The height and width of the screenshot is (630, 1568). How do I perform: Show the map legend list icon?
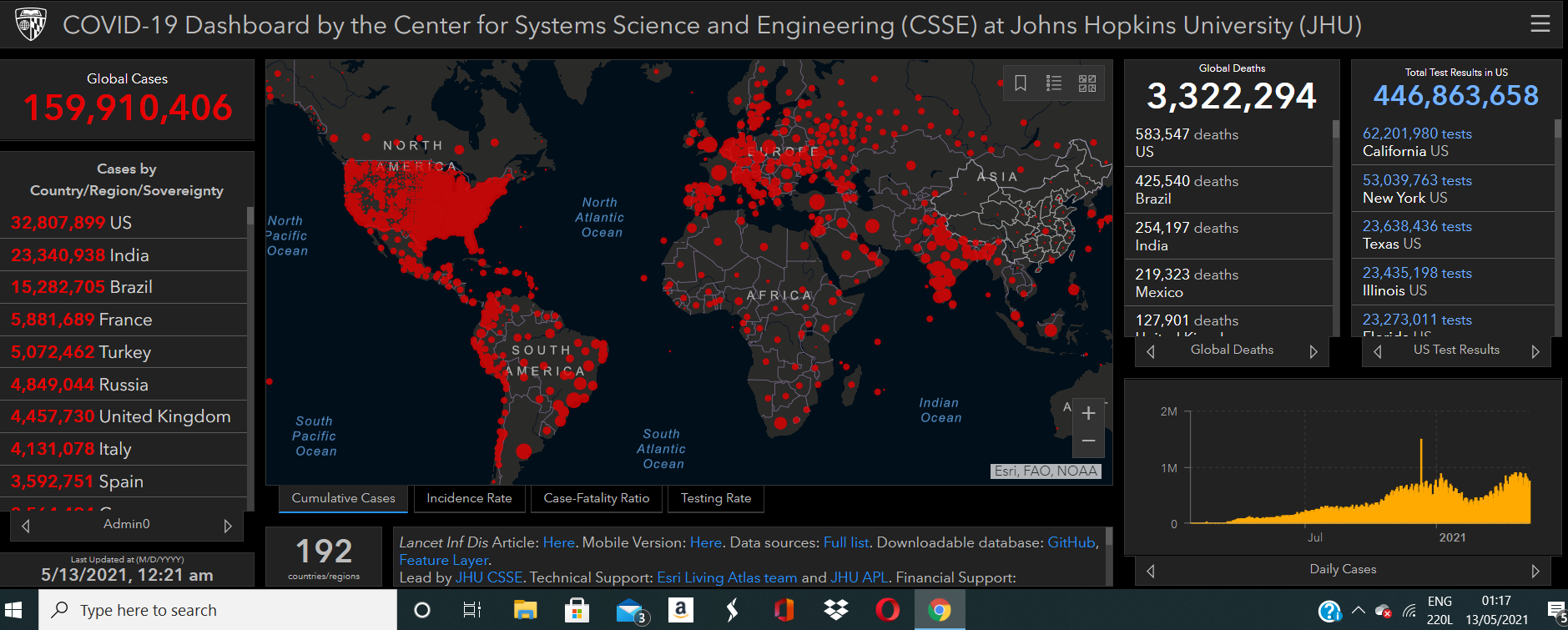1054,83
